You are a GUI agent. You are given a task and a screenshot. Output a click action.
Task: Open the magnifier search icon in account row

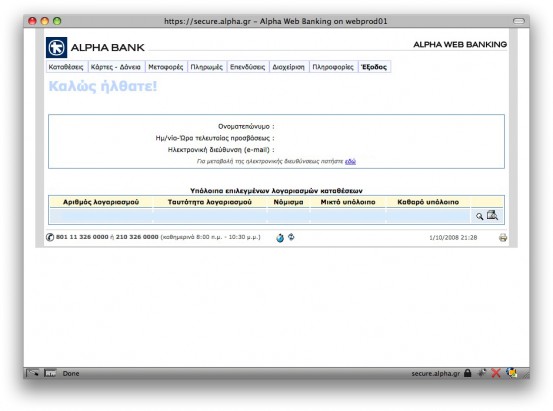[479, 216]
